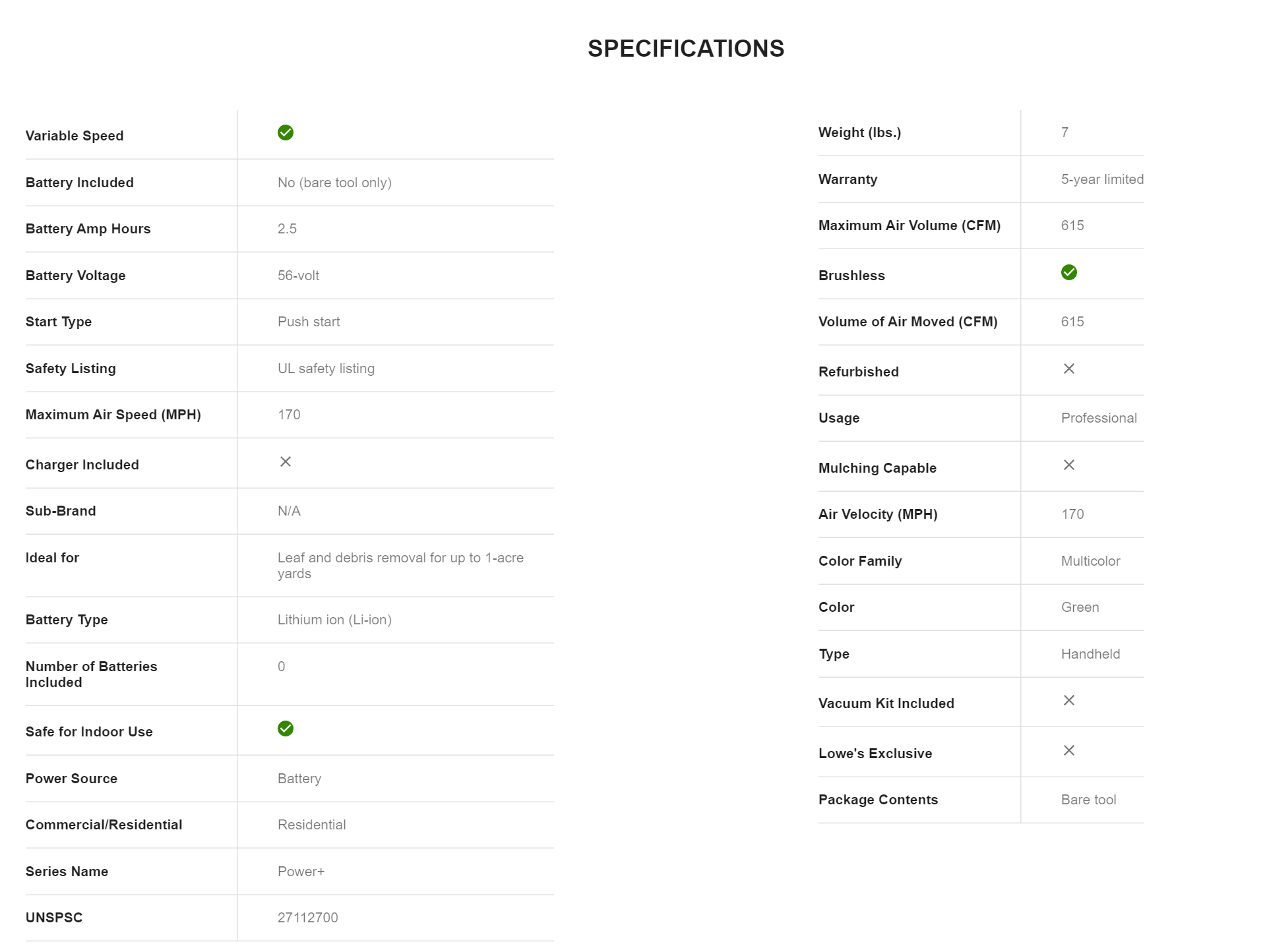This screenshot has height=952, width=1267.
Task: Click the green checkmark beside Variable Speed
Action: click(x=286, y=133)
